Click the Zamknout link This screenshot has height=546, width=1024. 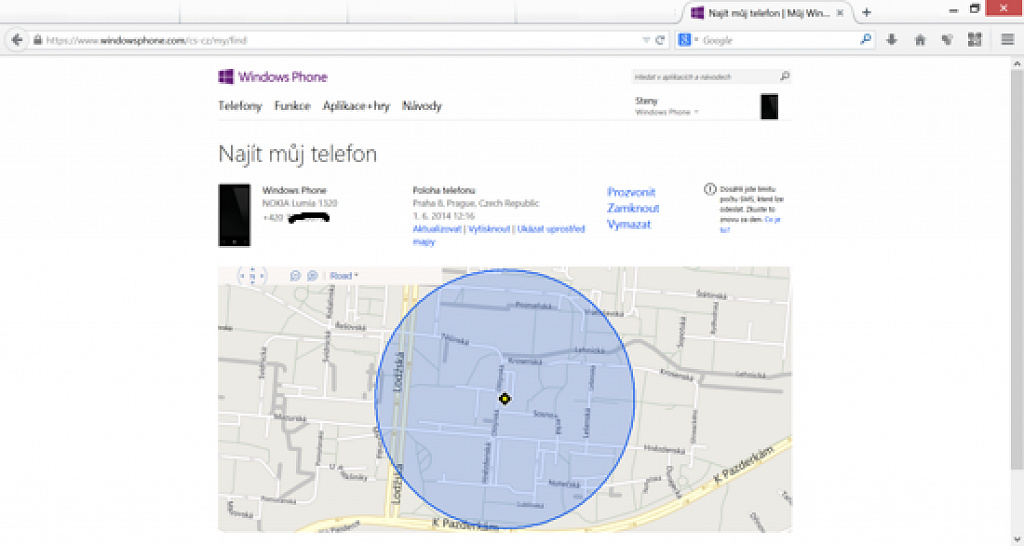tap(633, 208)
